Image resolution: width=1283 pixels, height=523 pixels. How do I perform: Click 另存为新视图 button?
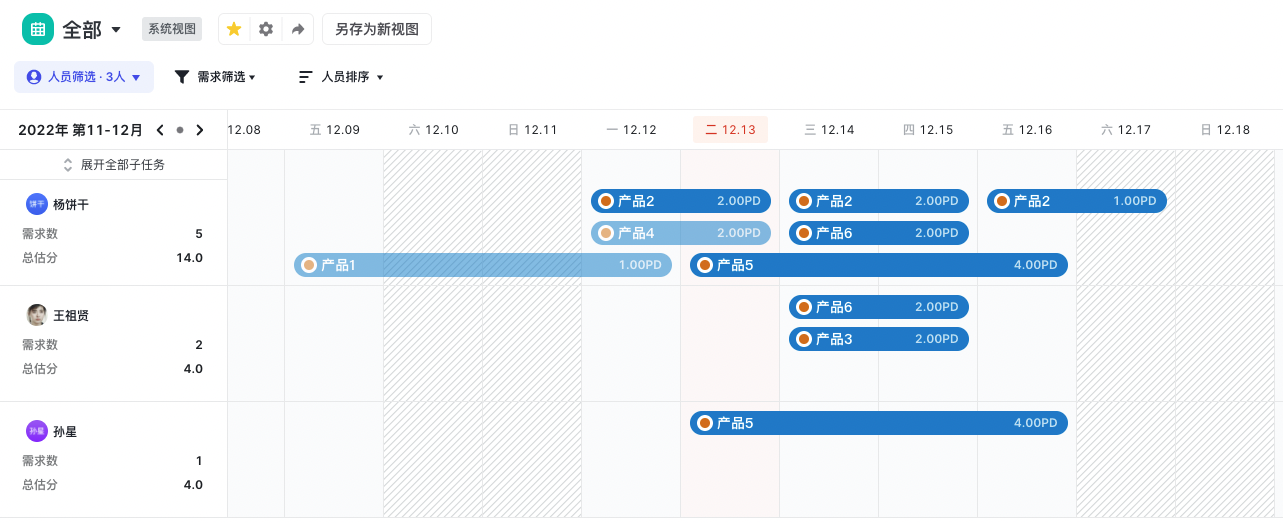coord(377,29)
